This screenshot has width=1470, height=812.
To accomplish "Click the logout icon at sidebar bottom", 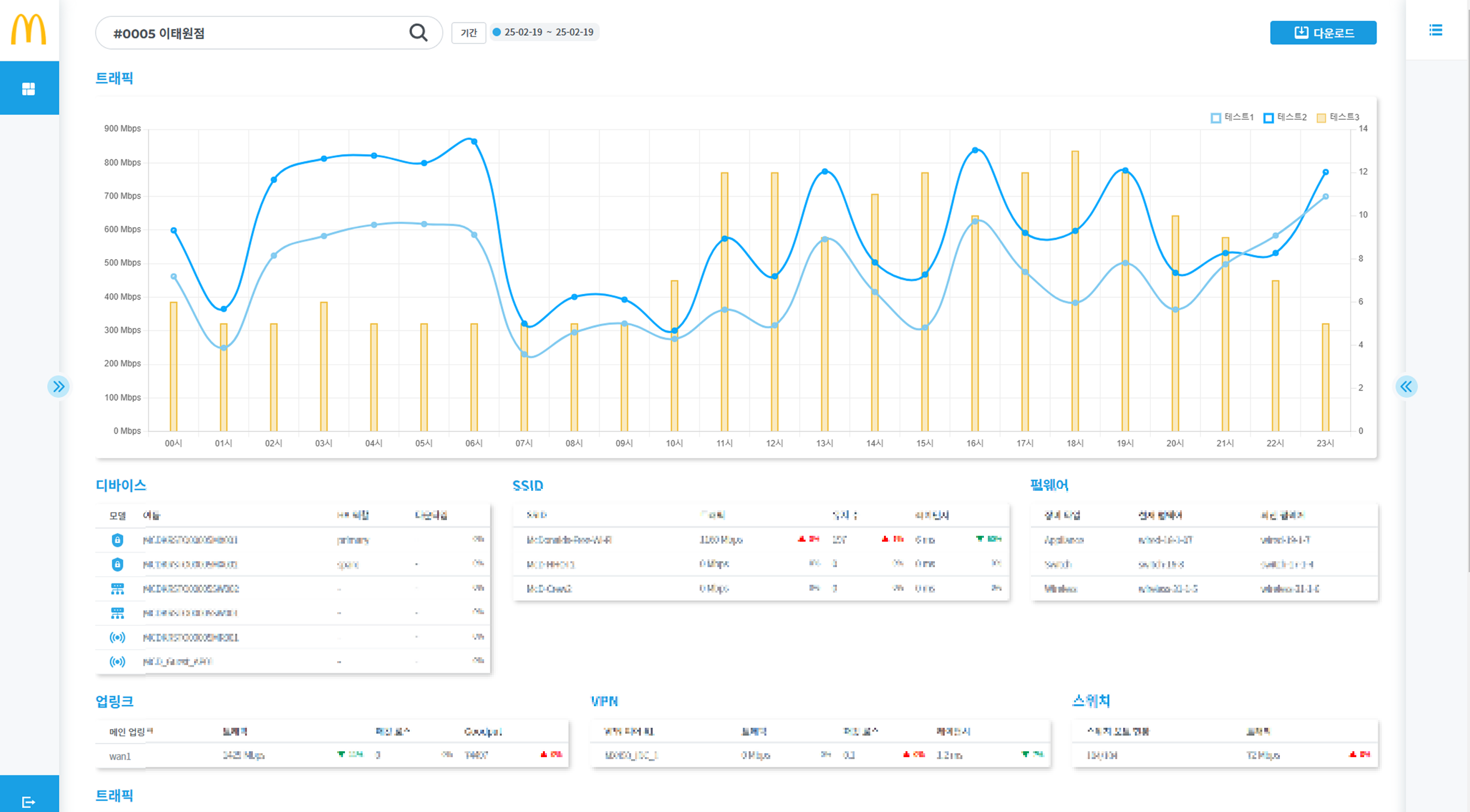I will [28, 802].
